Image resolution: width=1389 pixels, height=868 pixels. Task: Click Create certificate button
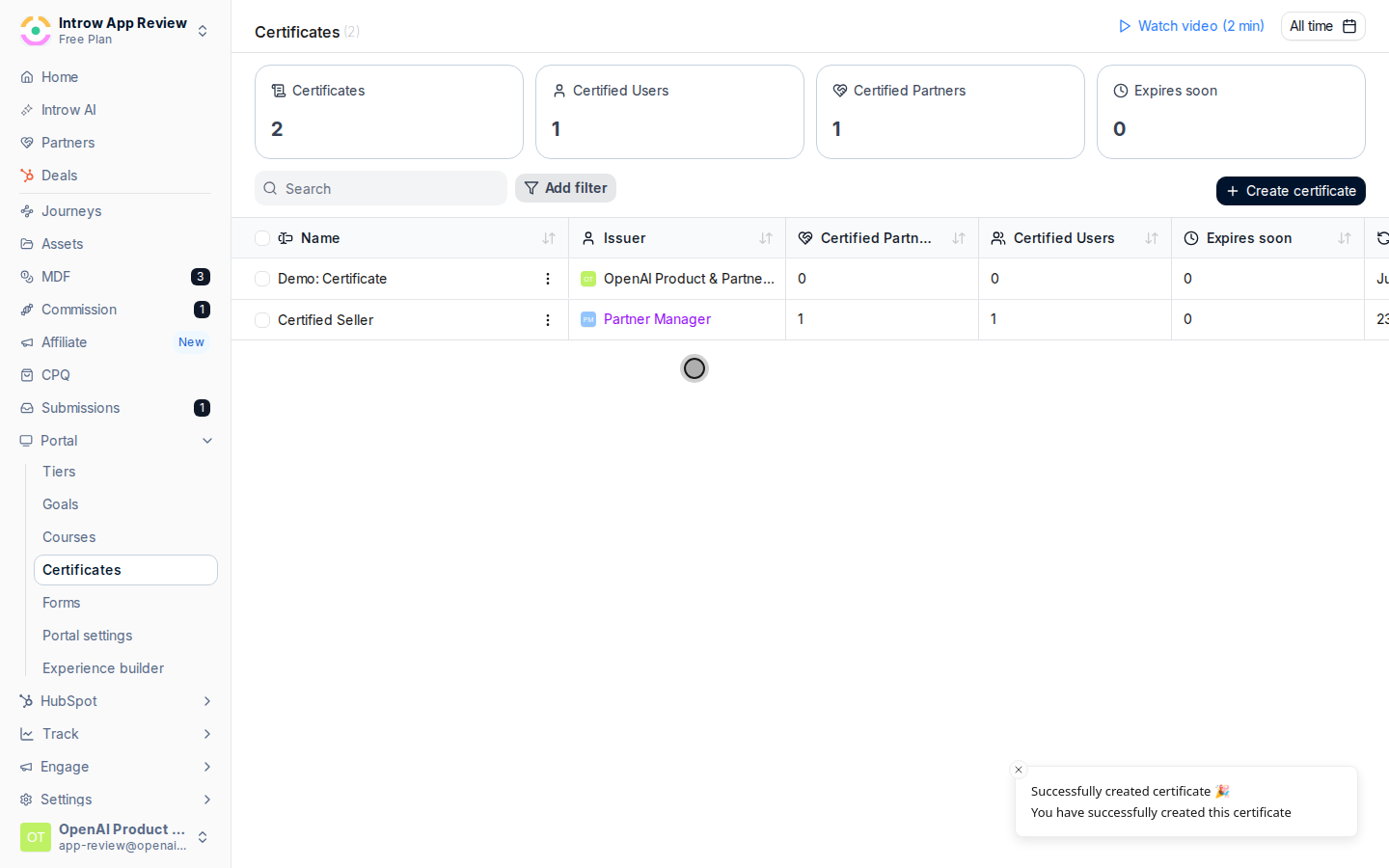[1291, 191]
